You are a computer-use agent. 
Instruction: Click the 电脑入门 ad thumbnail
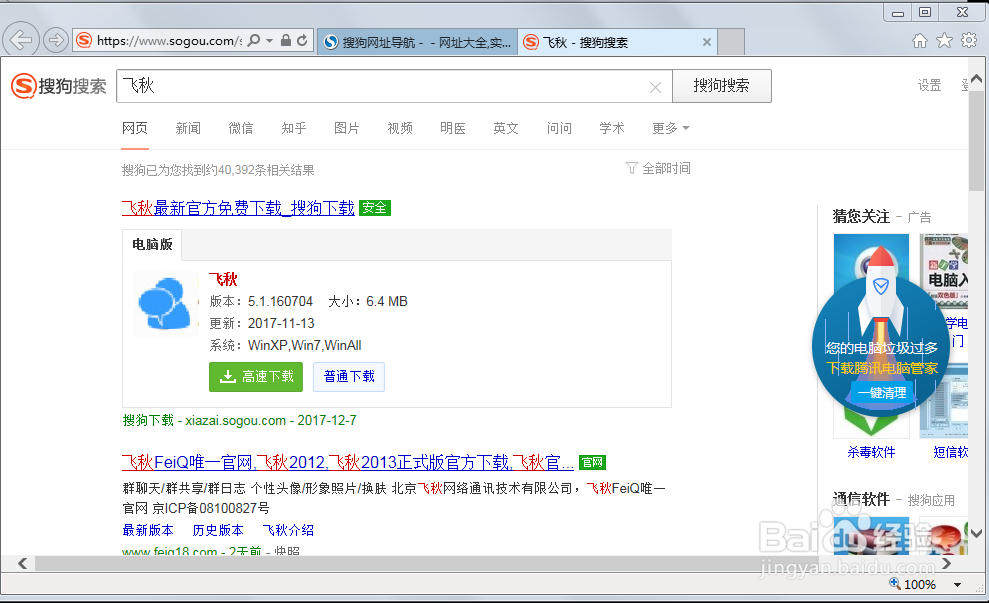click(944, 272)
